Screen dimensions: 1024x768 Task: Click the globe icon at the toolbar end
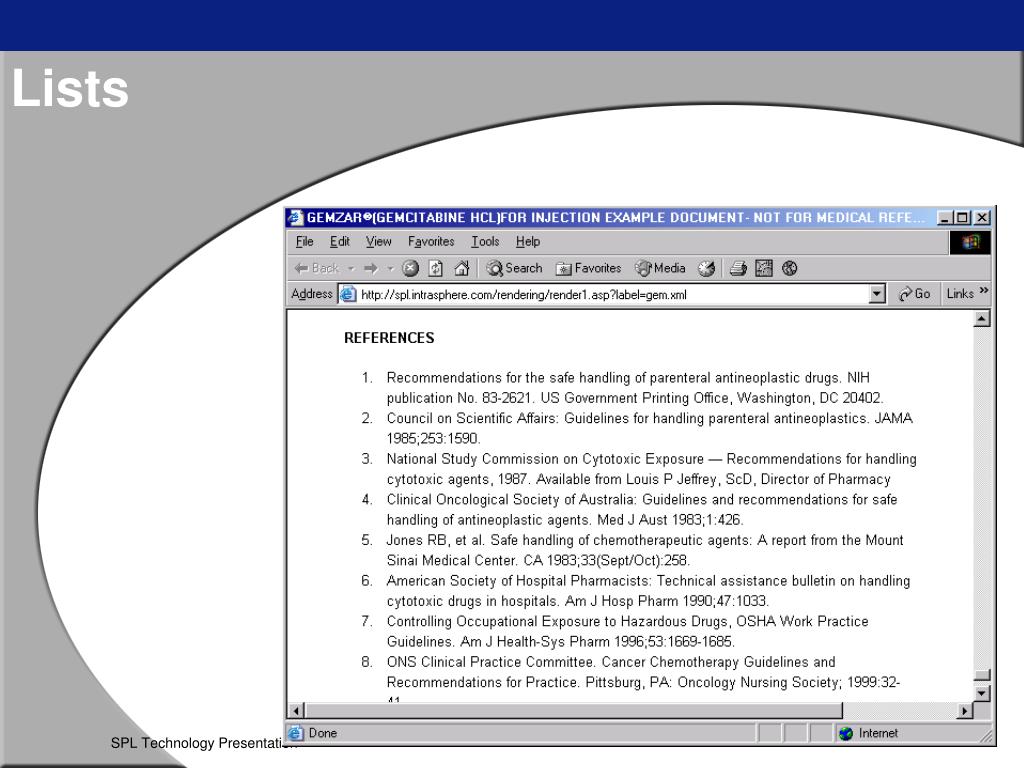click(x=790, y=268)
